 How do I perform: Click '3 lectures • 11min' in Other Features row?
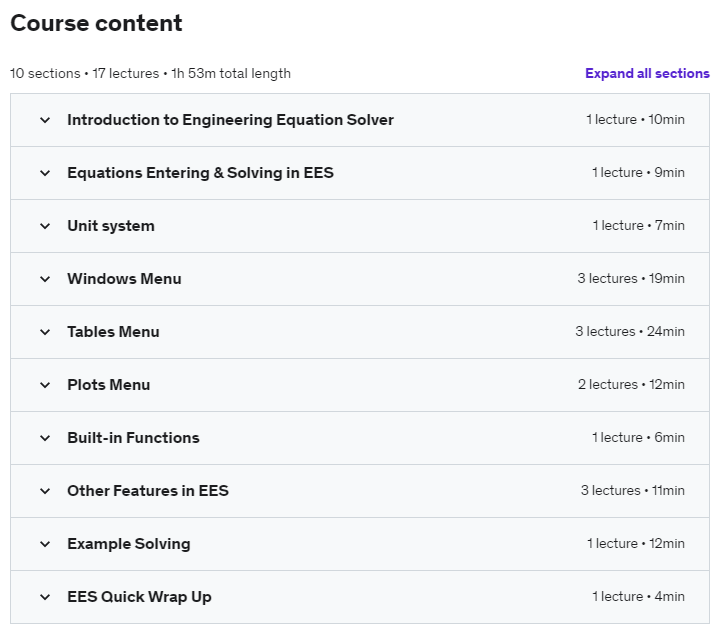[632, 491]
